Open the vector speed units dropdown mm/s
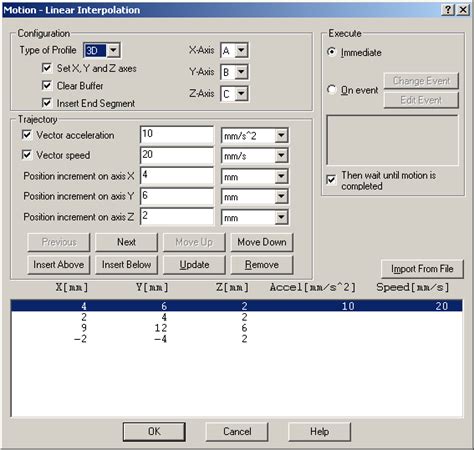The height and width of the screenshot is (450, 474). point(281,155)
